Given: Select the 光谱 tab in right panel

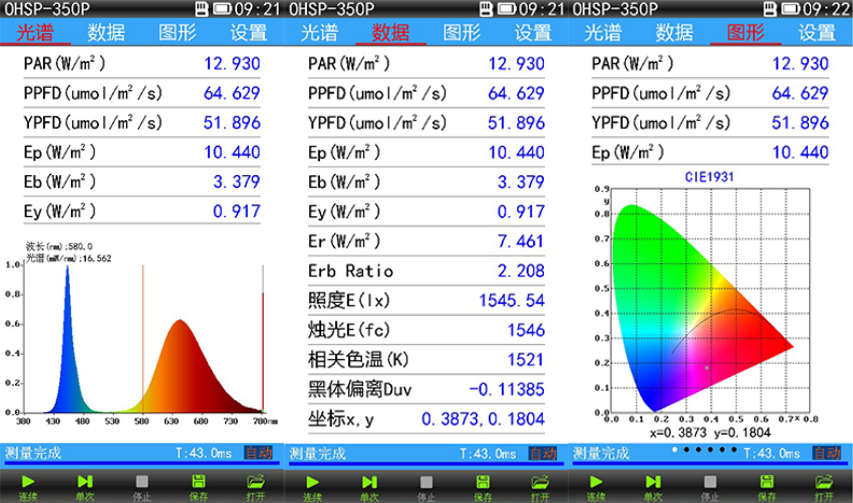Looking at the screenshot, I should click(603, 32).
